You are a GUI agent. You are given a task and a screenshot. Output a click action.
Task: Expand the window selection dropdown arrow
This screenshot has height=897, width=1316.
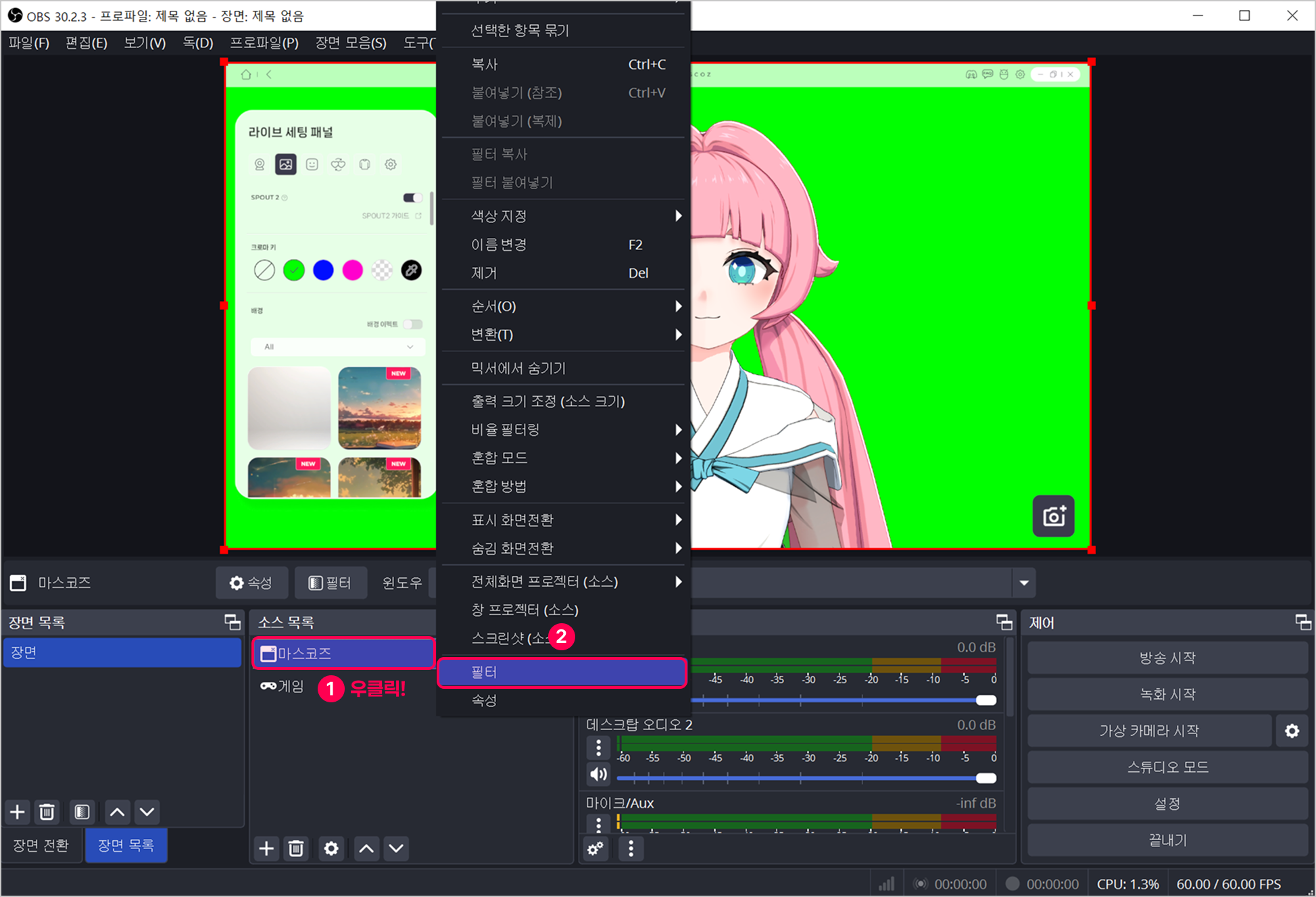point(1024,583)
